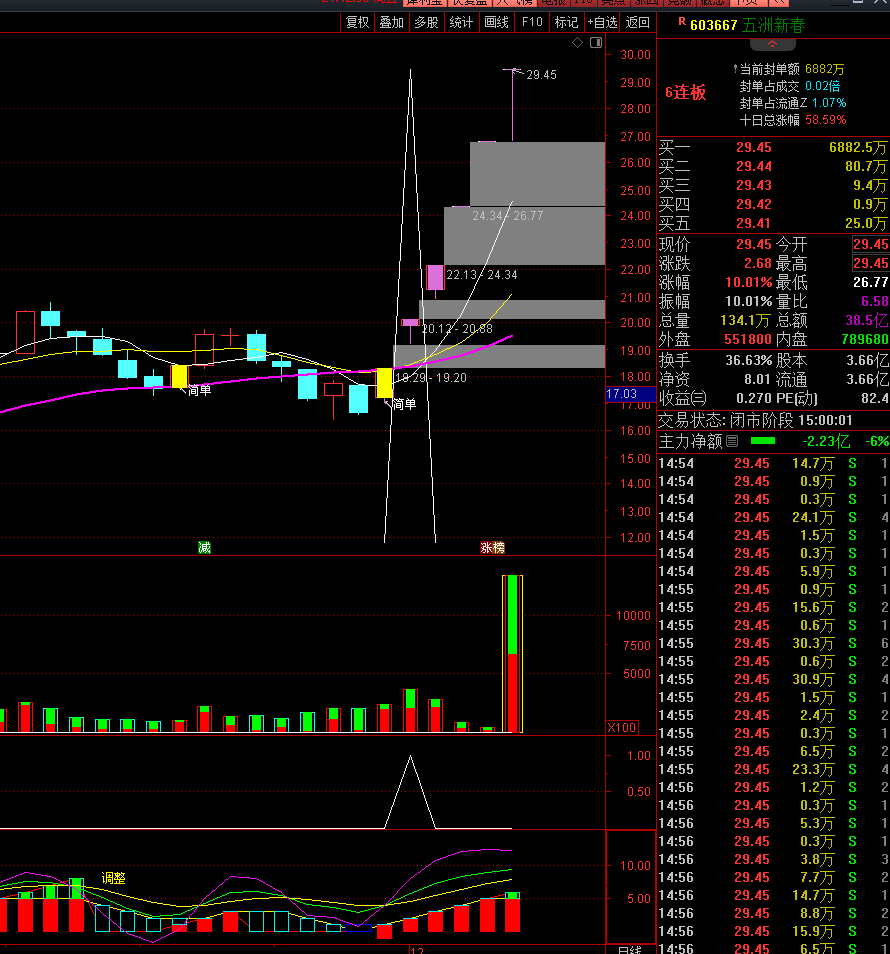The height and width of the screenshot is (954, 890).
Task: Click the 最低 26.77 value
Action: click(871, 282)
